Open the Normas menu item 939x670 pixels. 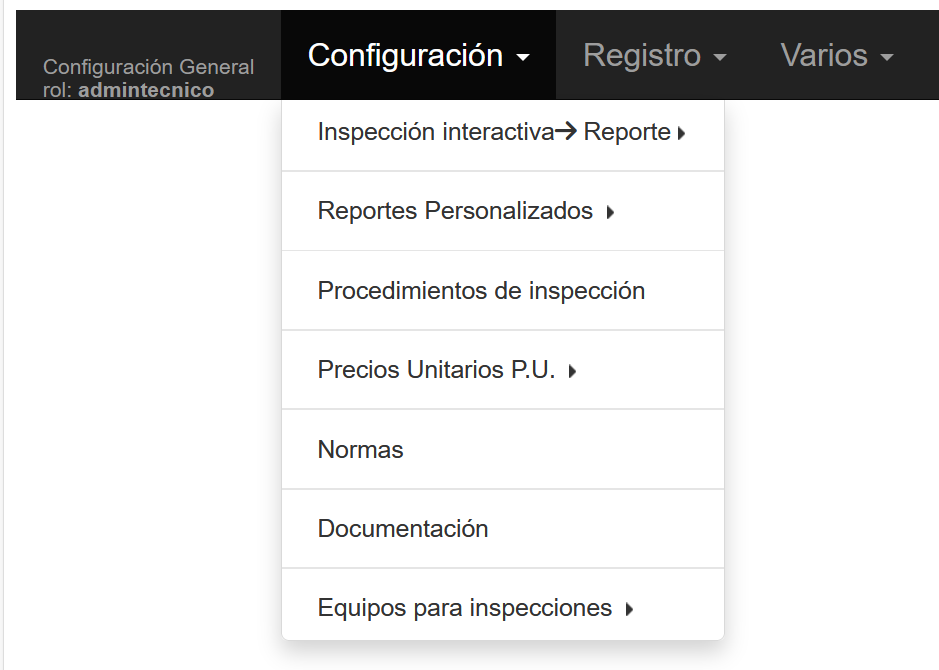coord(360,450)
